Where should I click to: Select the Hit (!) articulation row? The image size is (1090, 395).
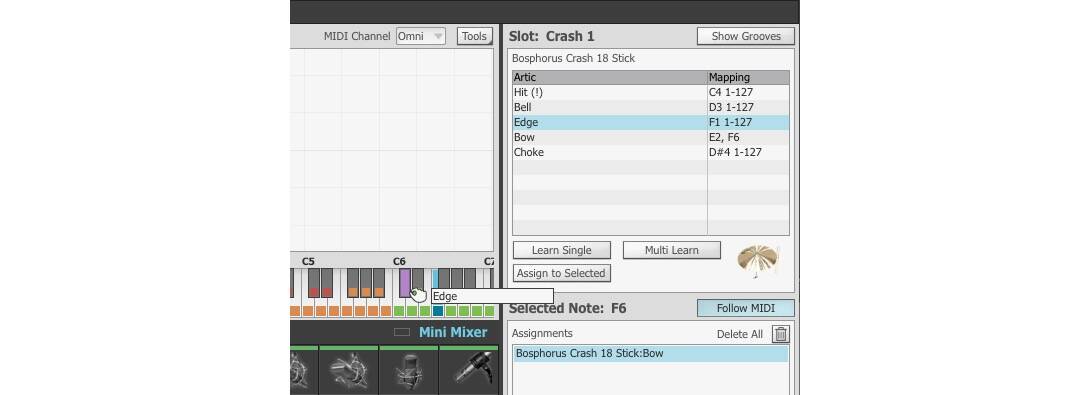click(x=651, y=92)
